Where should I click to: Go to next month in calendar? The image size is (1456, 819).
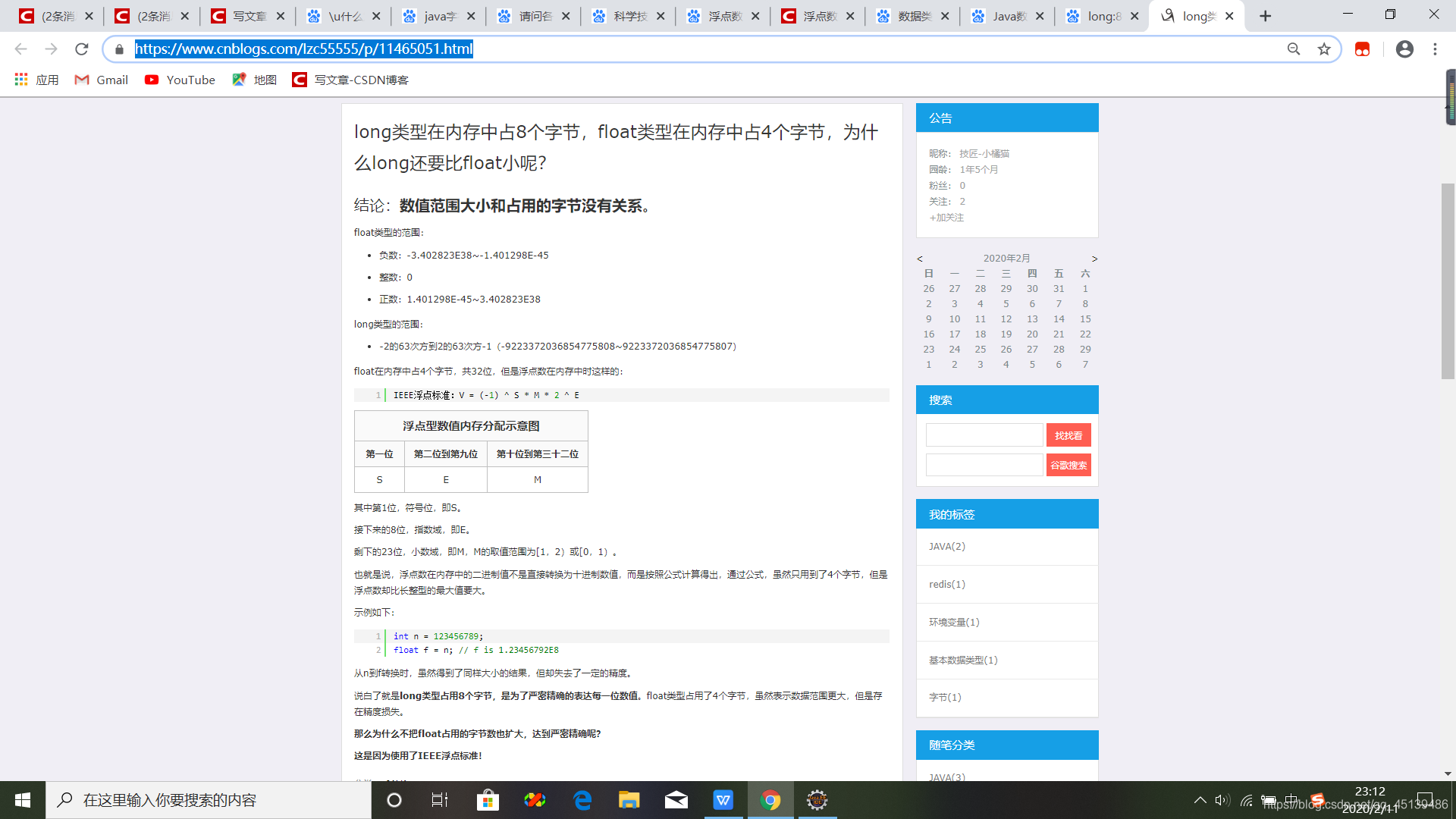coord(1094,259)
